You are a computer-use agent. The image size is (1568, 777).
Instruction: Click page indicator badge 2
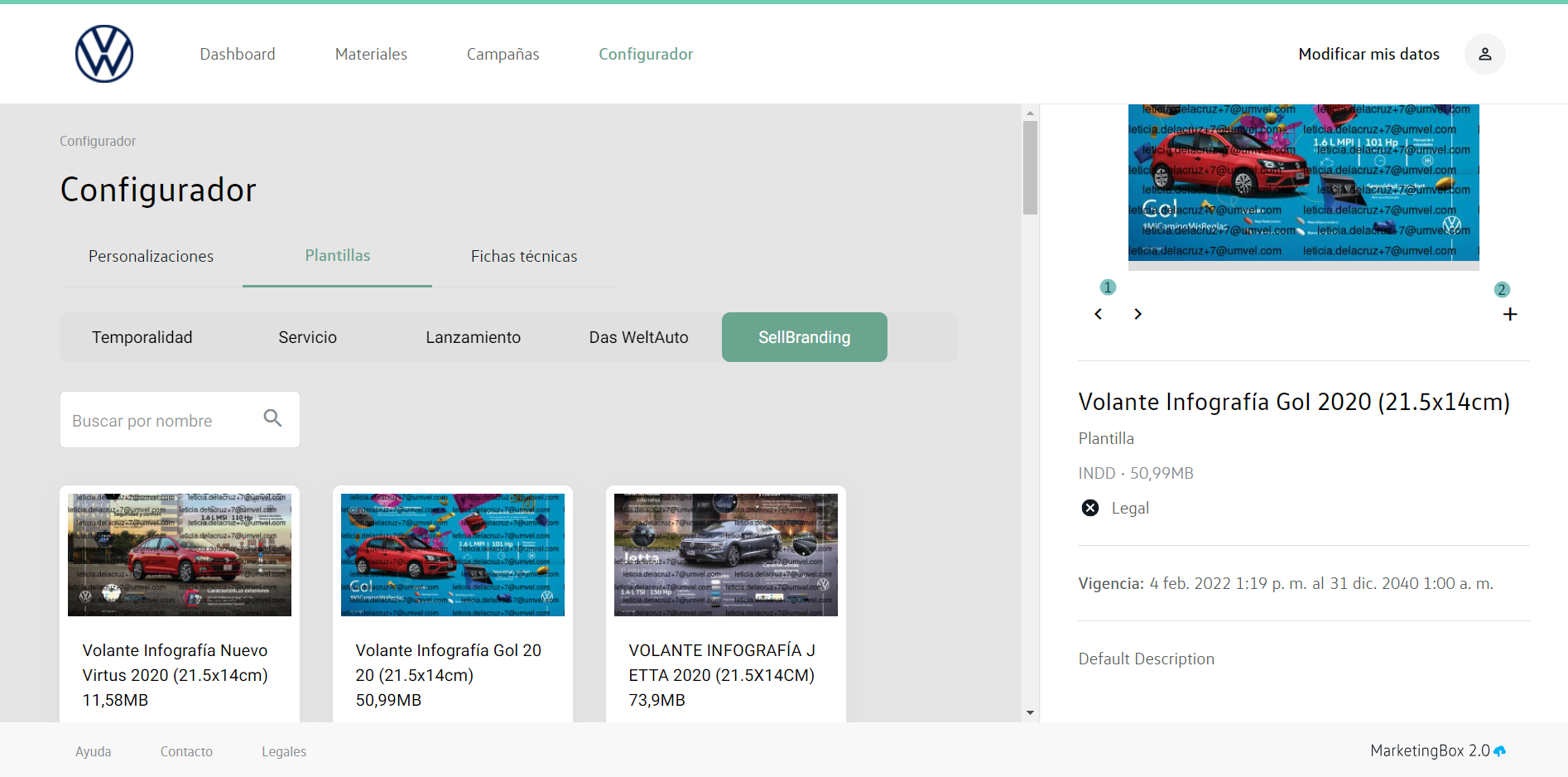point(1502,290)
